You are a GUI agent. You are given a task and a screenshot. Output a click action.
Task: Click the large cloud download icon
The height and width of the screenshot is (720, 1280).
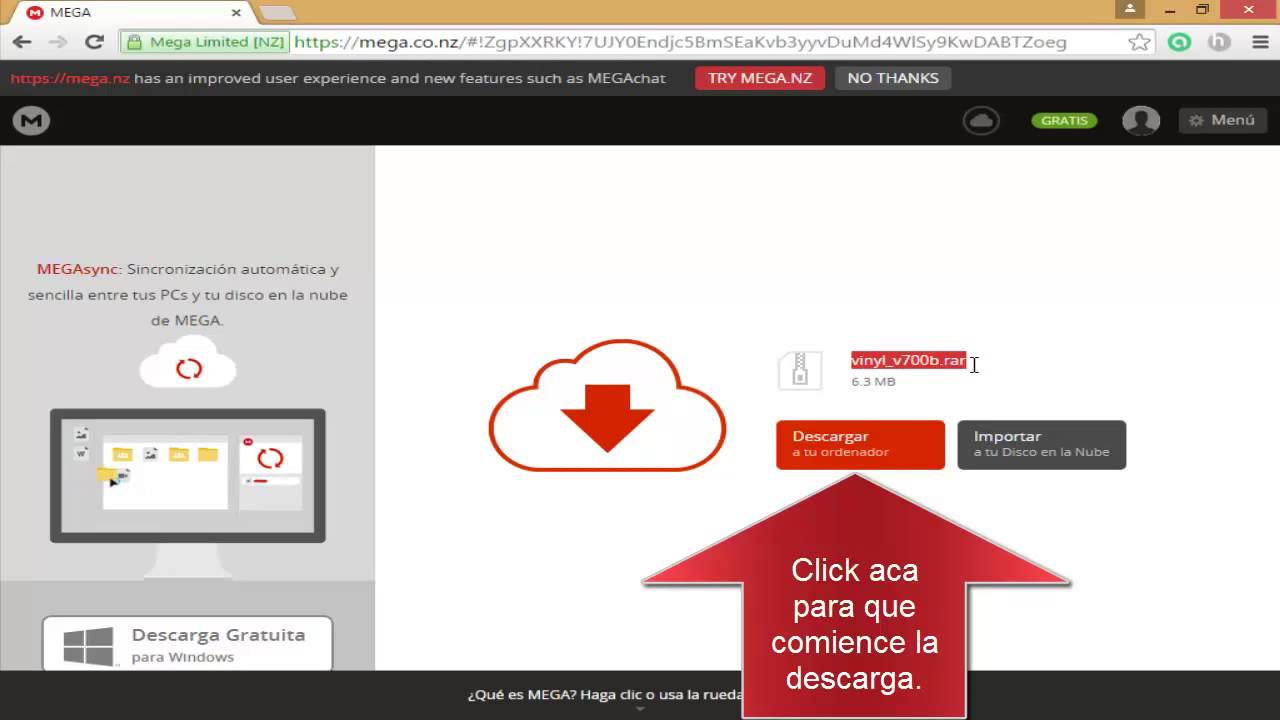pyautogui.click(x=607, y=405)
